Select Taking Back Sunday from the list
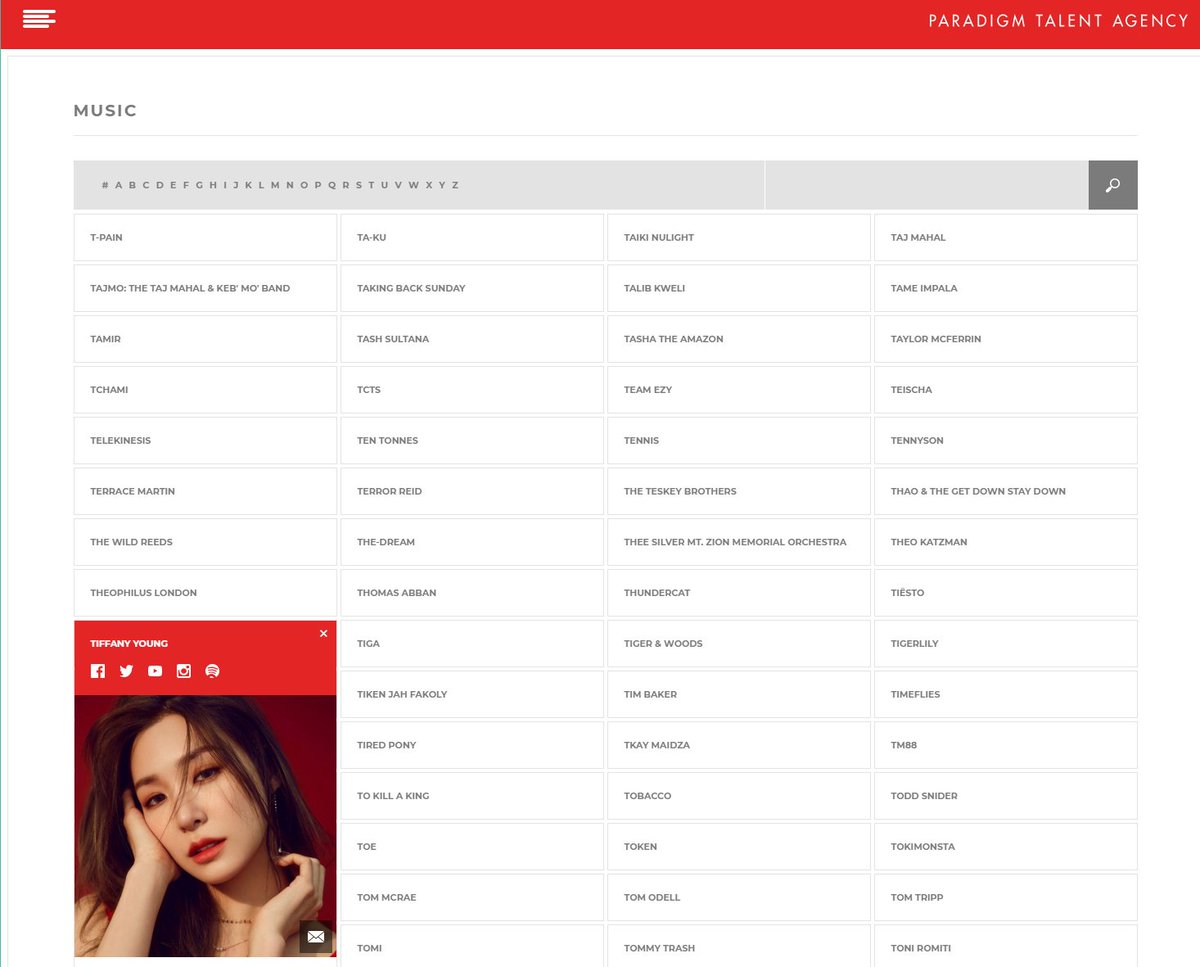1200x967 pixels. 472,288
